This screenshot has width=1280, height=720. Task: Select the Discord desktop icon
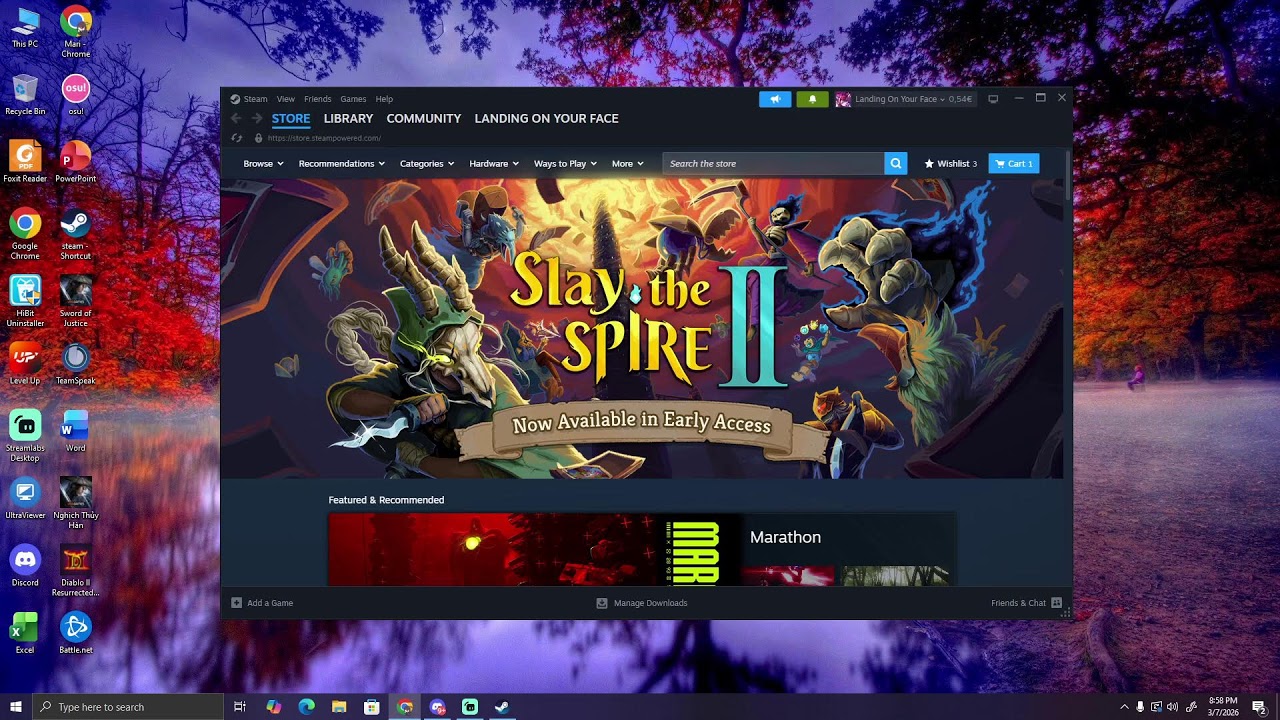[25, 566]
